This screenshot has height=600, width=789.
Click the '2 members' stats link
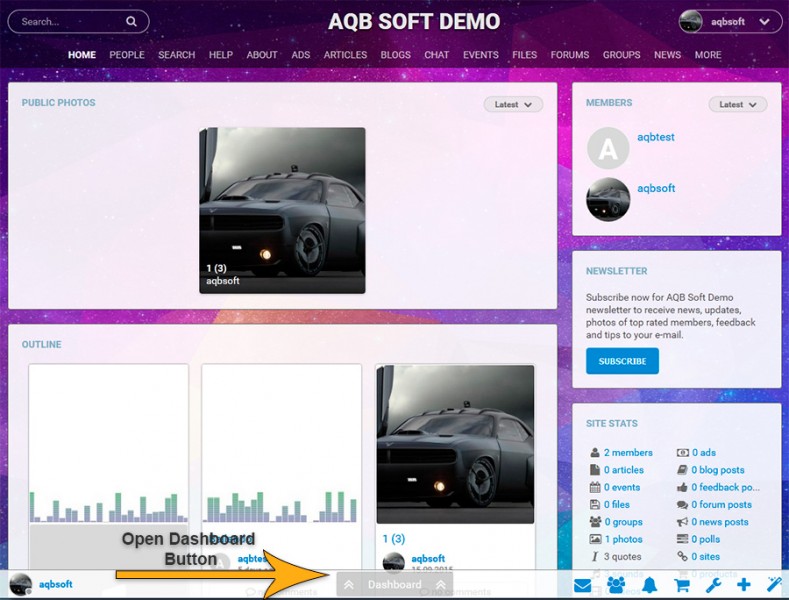(627, 452)
